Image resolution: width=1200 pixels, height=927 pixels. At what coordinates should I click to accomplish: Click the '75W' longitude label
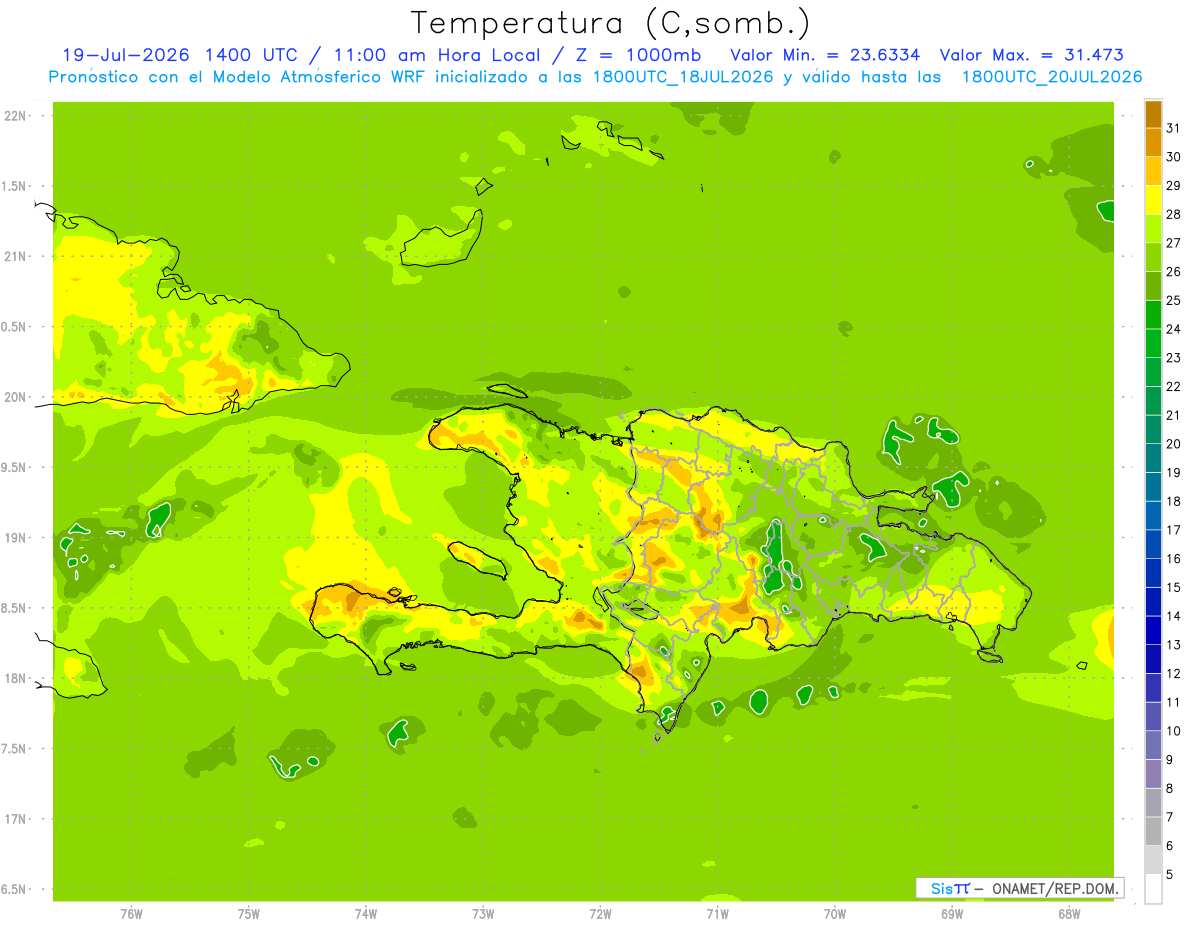248,913
